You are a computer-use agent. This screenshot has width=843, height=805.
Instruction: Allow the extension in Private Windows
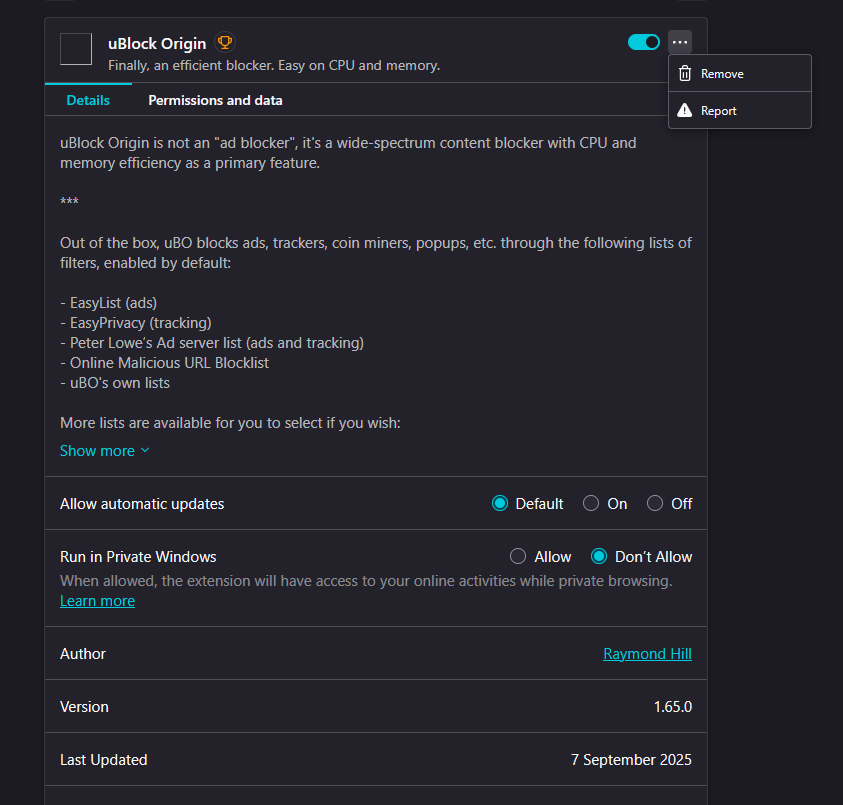[x=518, y=557]
